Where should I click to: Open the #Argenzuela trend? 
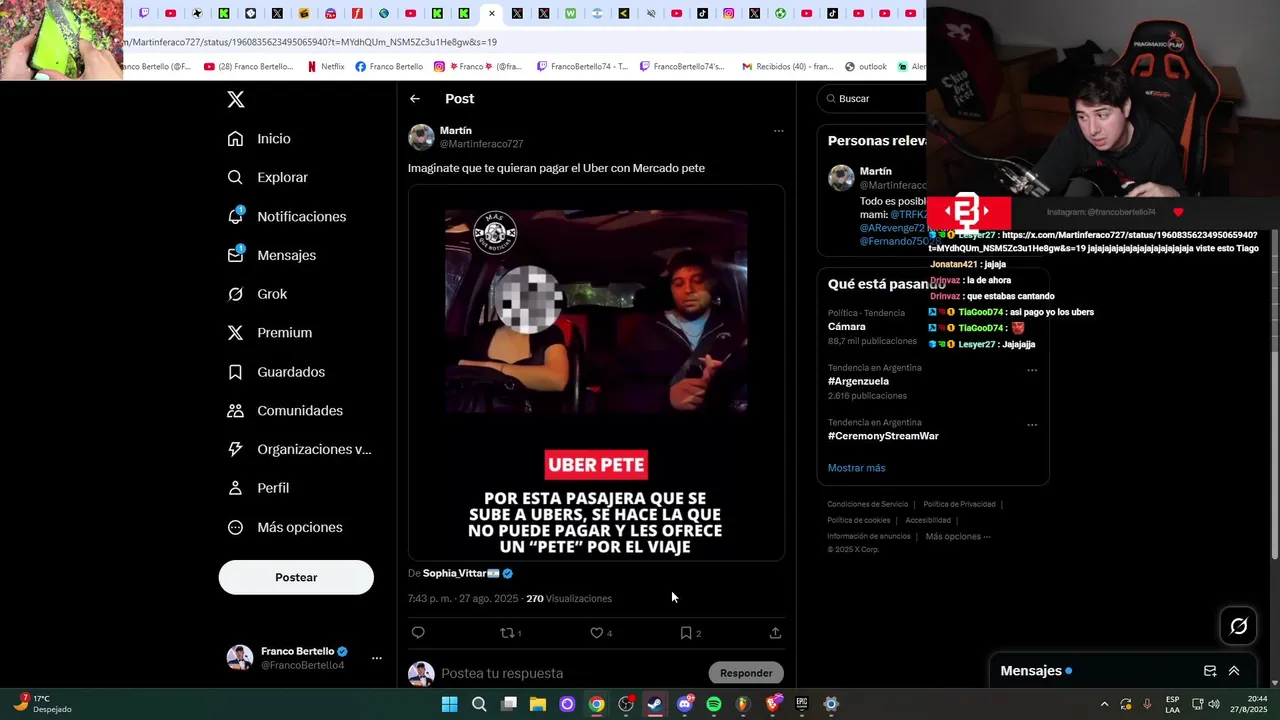(858, 381)
